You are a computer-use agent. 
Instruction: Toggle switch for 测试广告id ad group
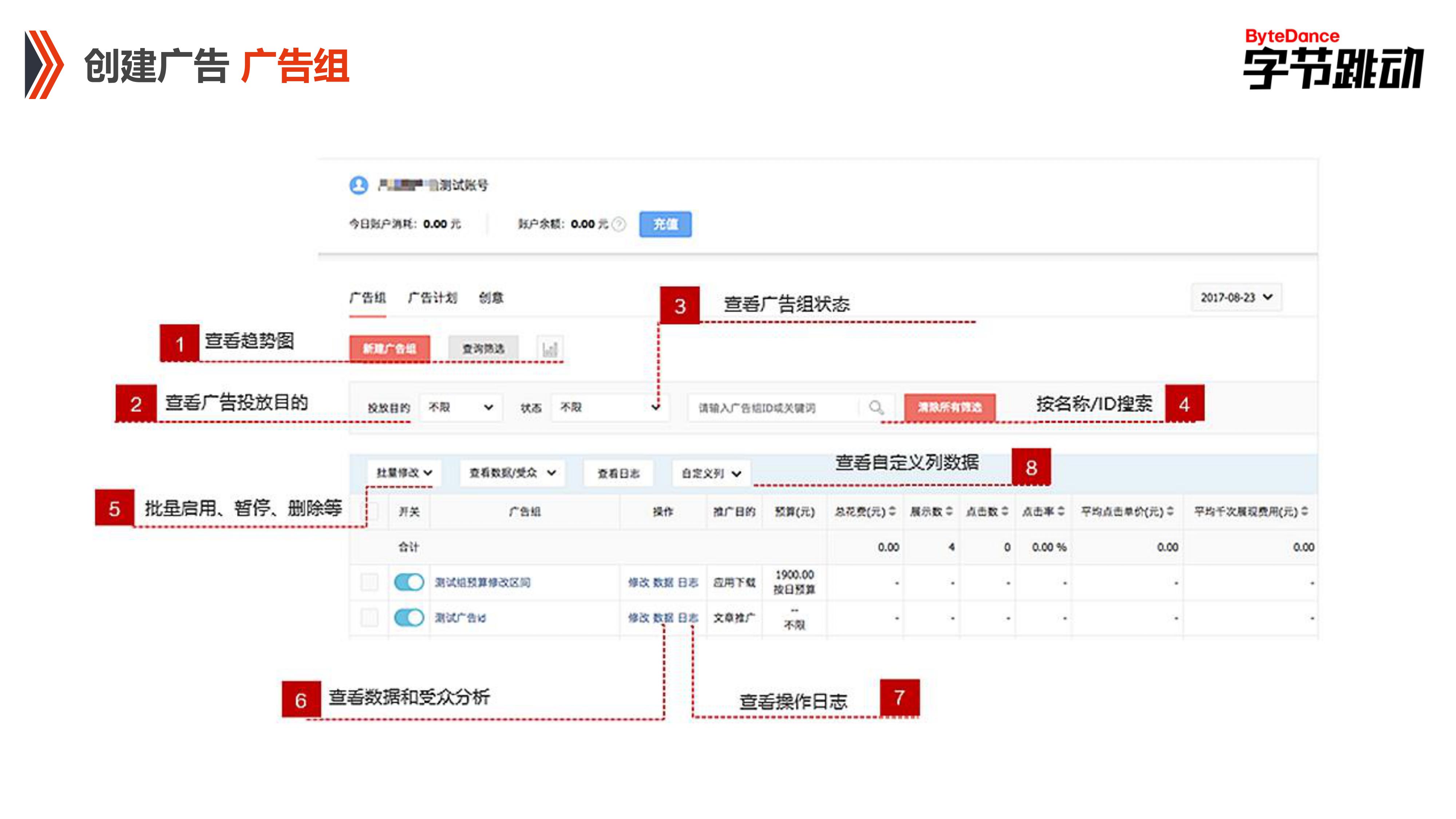(x=409, y=617)
